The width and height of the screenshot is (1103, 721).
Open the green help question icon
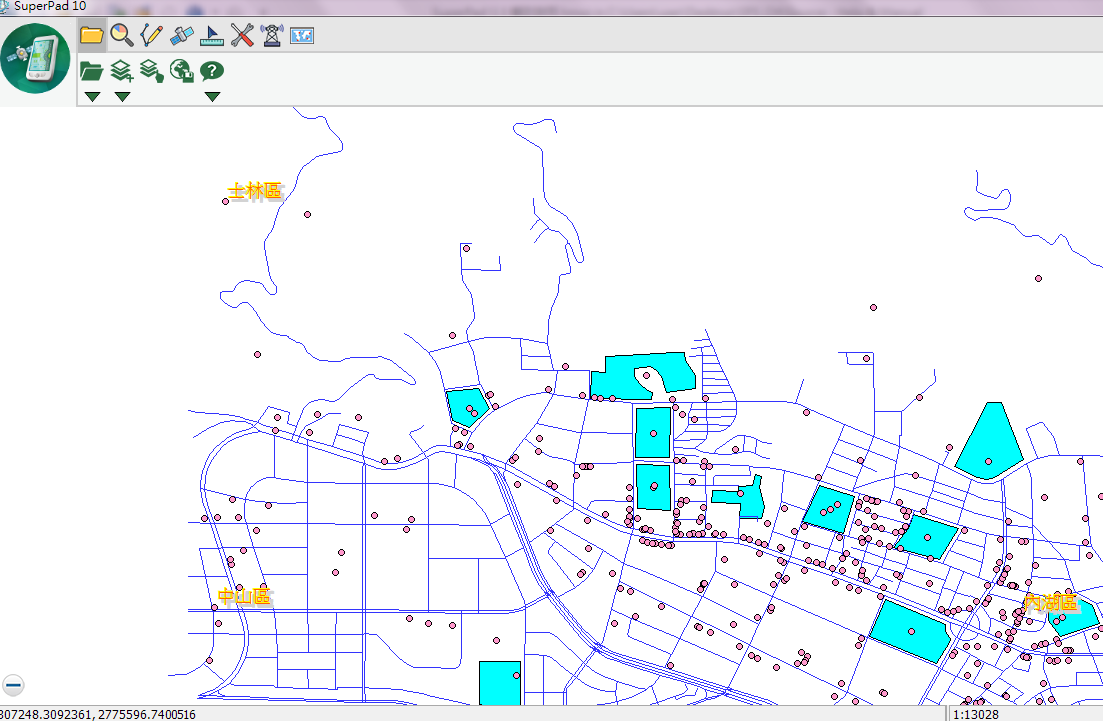coord(212,70)
